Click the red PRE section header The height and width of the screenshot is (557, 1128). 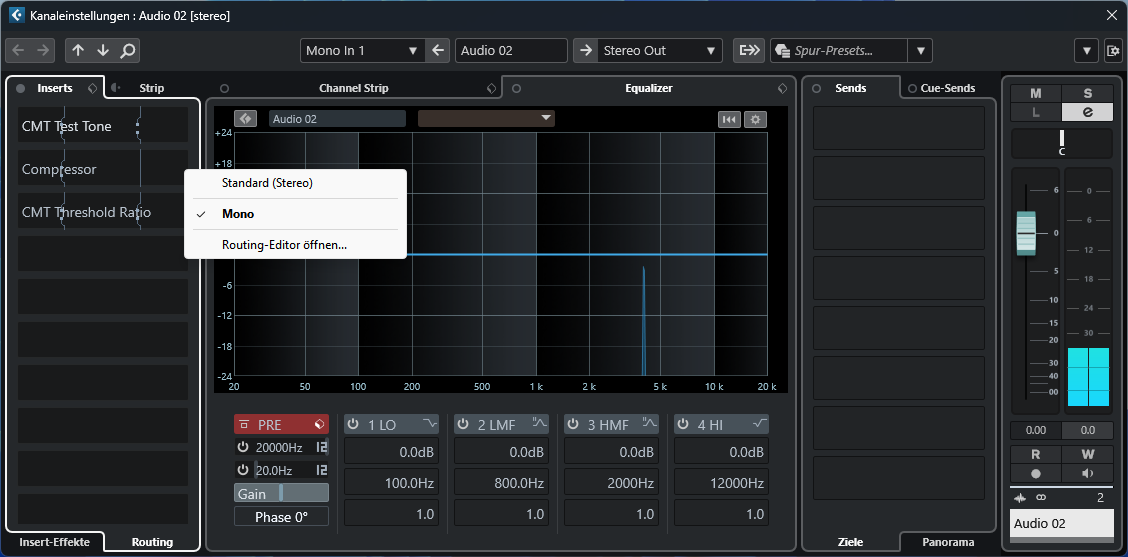click(281, 425)
